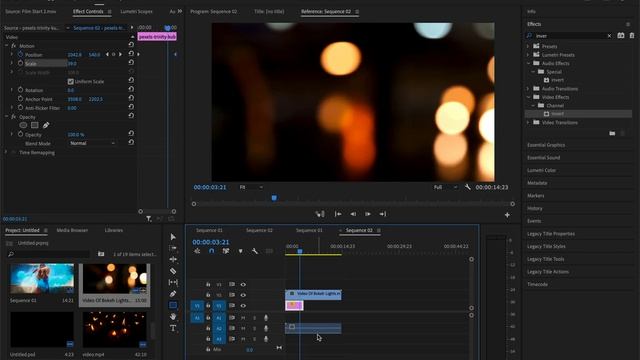Viewport: 640px width, 360px height.
Task: Expand the Presets folder in Effects
Action: [528, 46]
